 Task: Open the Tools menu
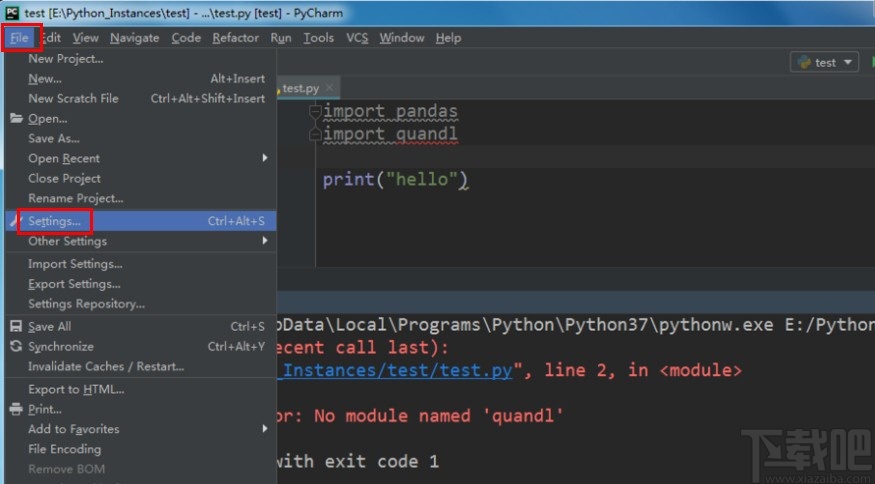pyautogui.click(x=319, y=38)
